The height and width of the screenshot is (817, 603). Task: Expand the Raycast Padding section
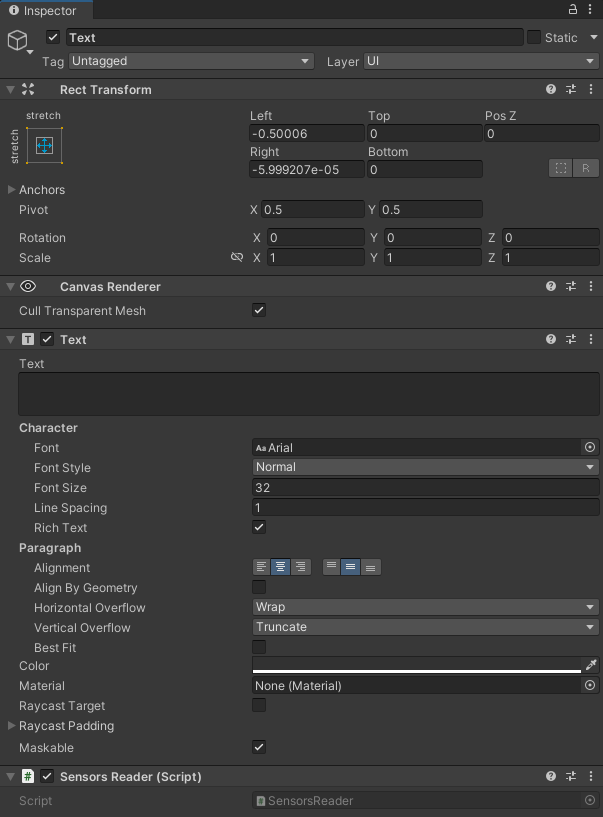tap(12, 726)
